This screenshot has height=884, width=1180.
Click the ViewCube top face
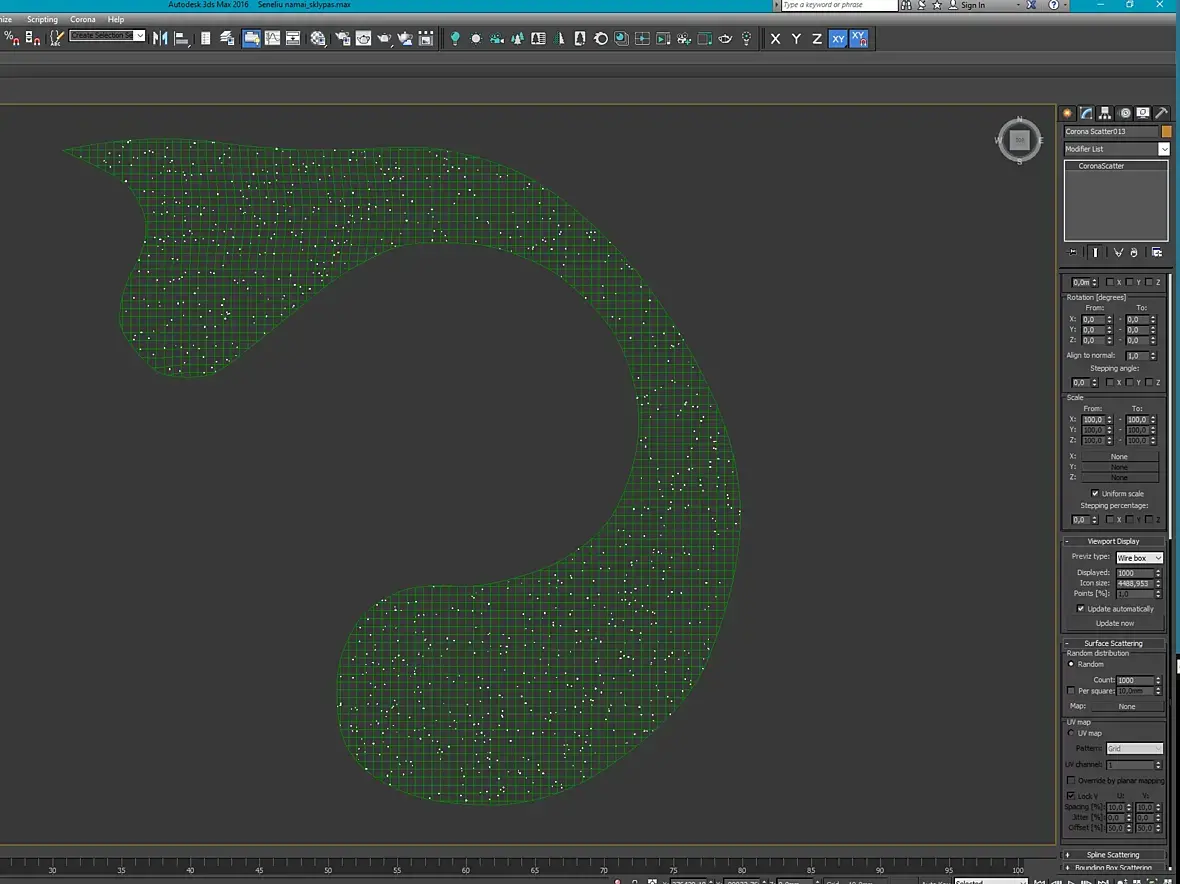point(1020,140)
